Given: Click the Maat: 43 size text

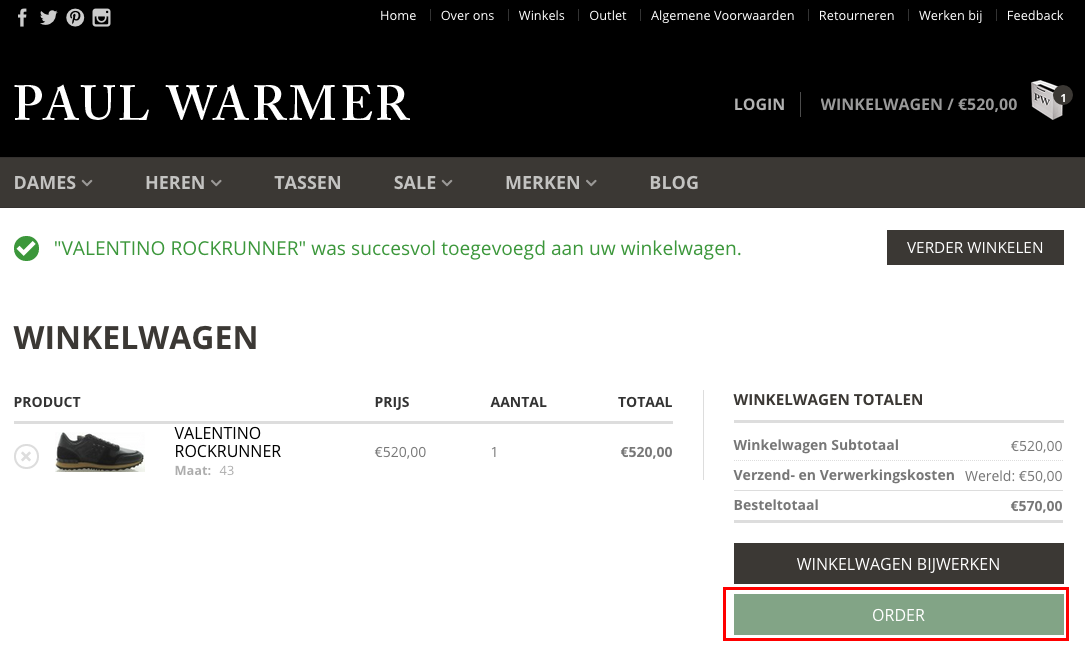Looking at the screenshot, I should pyautogui.click(x=204, y=470).
